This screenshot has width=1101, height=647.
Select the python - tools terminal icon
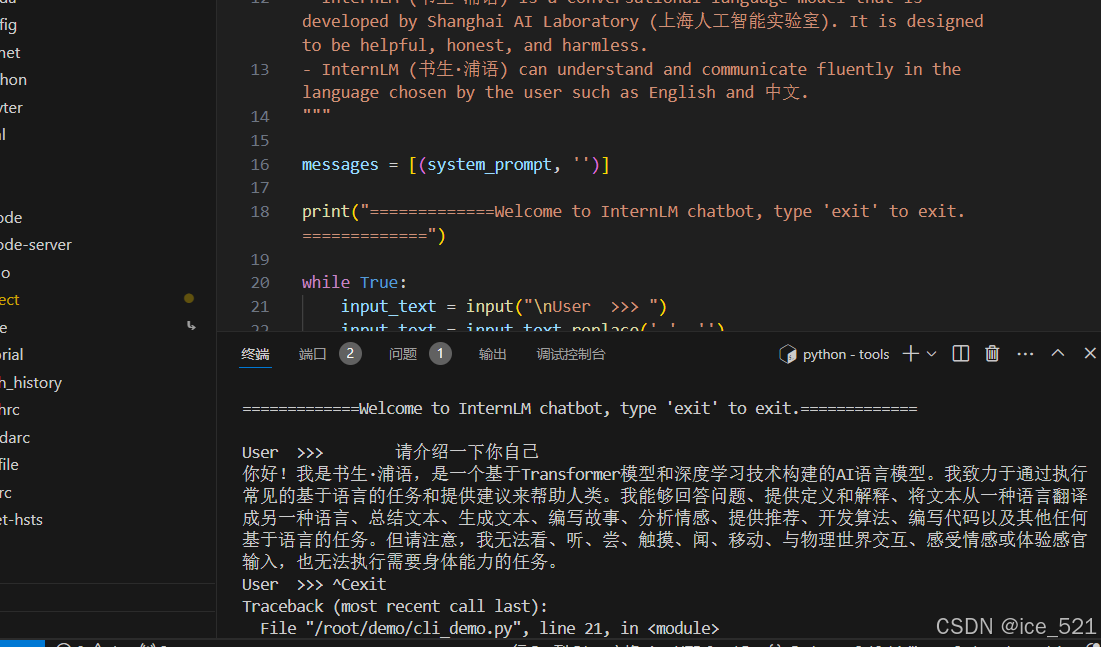tap(787, 354)
